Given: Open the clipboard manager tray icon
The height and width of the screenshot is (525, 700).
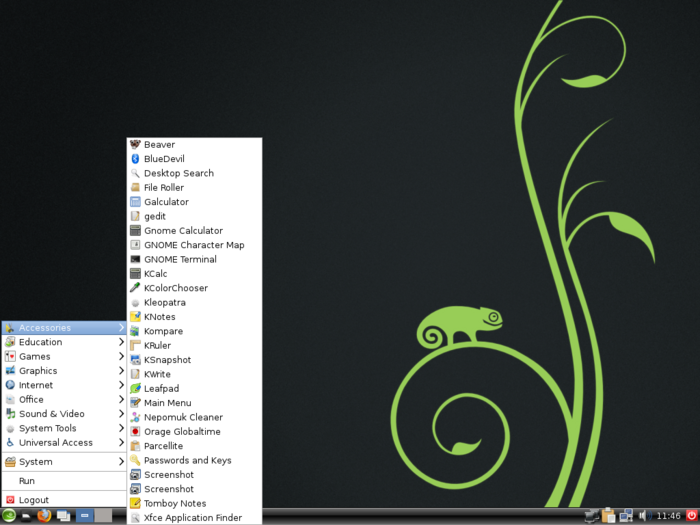Looking at the screenshot, I should [608, 516].
